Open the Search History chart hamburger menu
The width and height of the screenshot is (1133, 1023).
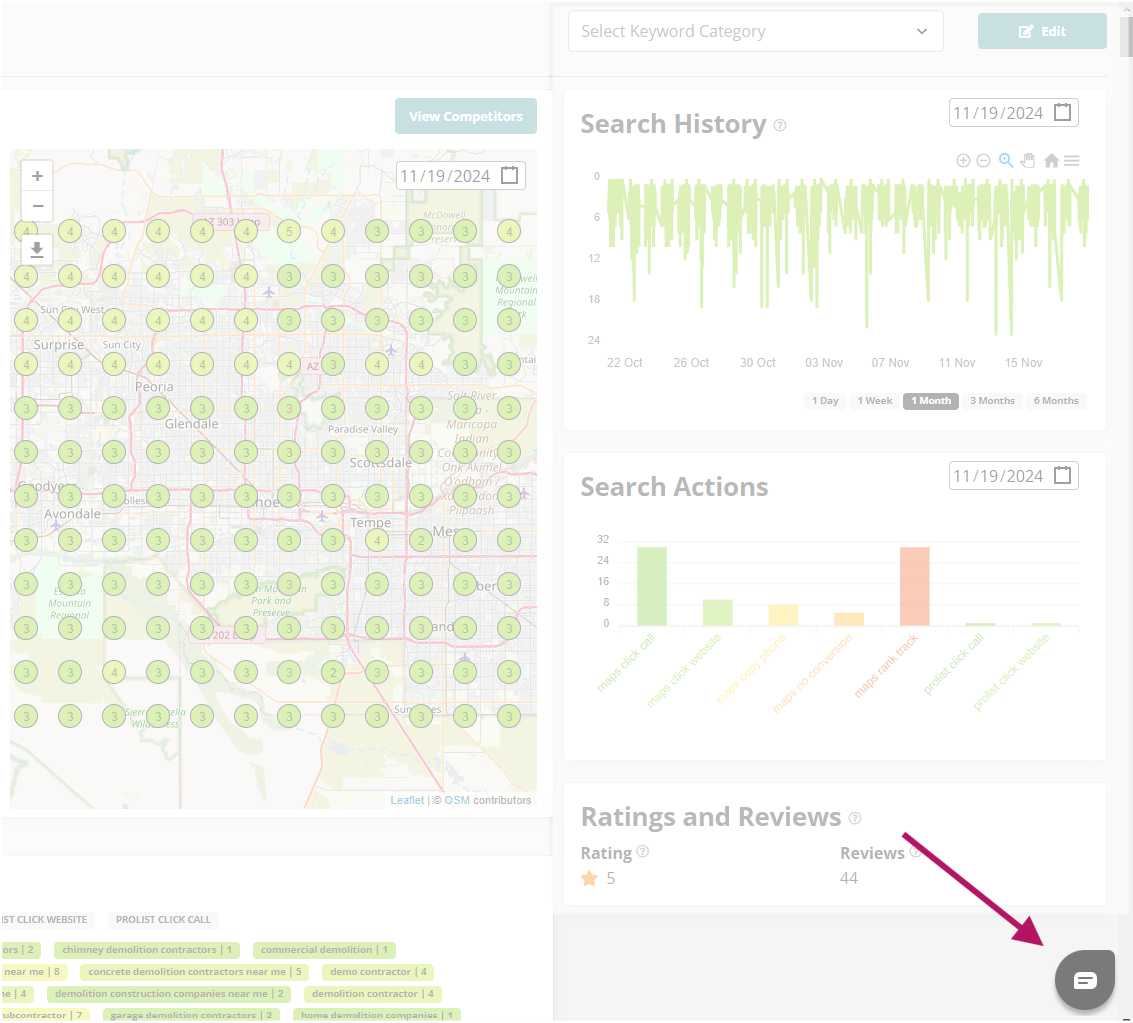1071,161
